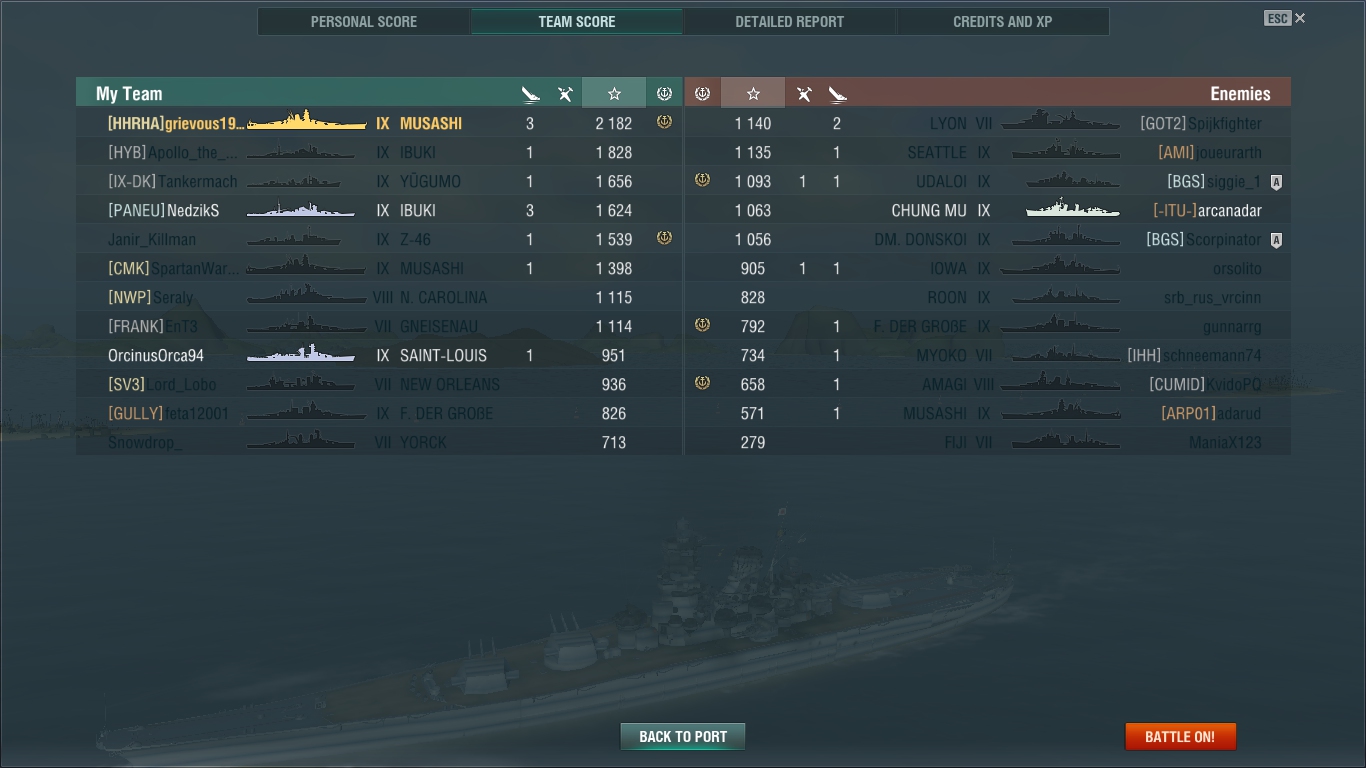
Task: Sort Enemies by aircraft shot down icon
Action: [804, 94]
